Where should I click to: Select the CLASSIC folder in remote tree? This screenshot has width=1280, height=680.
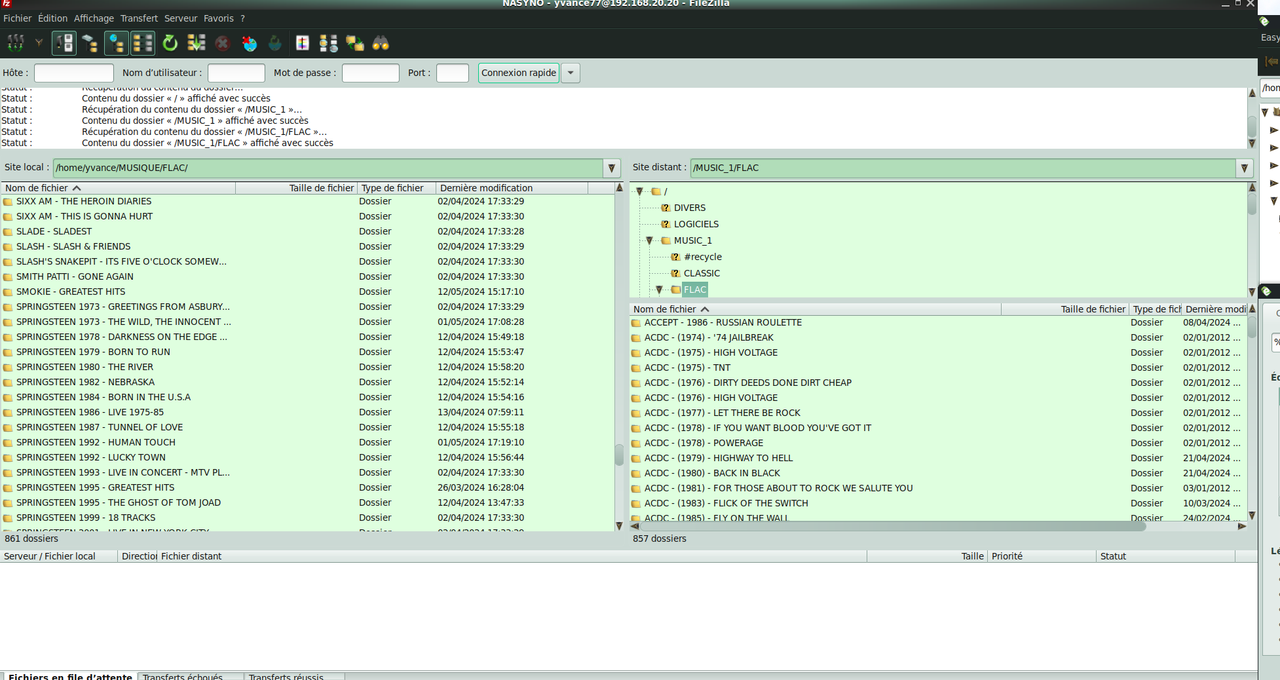click(702, 273)
